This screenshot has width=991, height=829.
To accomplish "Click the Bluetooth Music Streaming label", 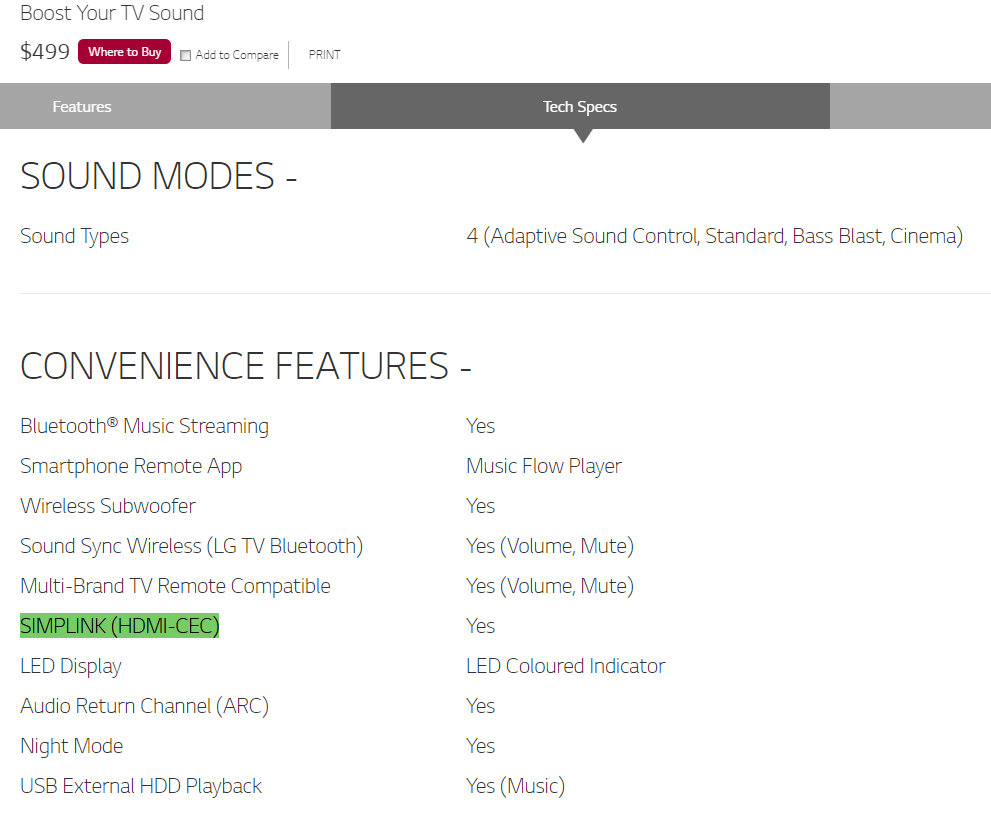I will [144, 426].
